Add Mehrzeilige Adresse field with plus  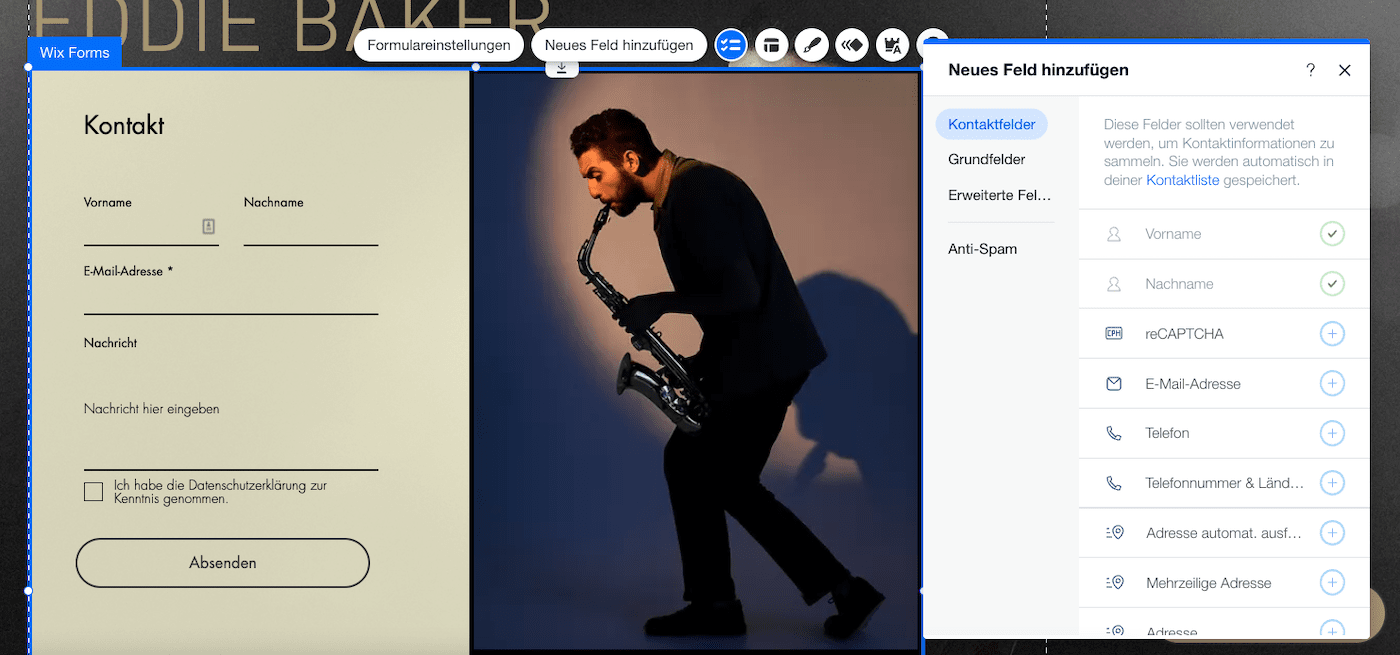(x=1332, y=582)
